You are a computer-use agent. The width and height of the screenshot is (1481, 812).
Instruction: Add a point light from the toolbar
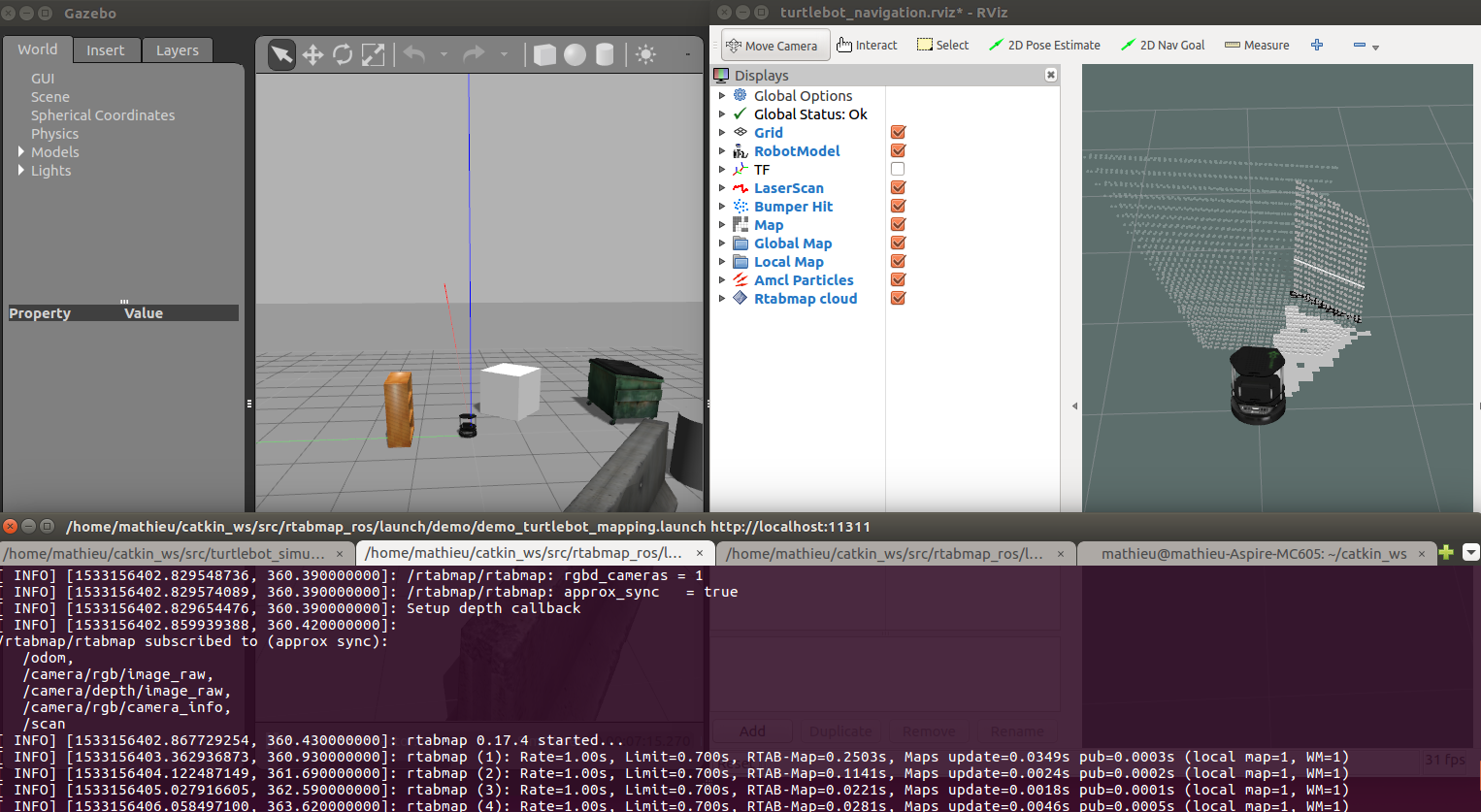point(645,55)
